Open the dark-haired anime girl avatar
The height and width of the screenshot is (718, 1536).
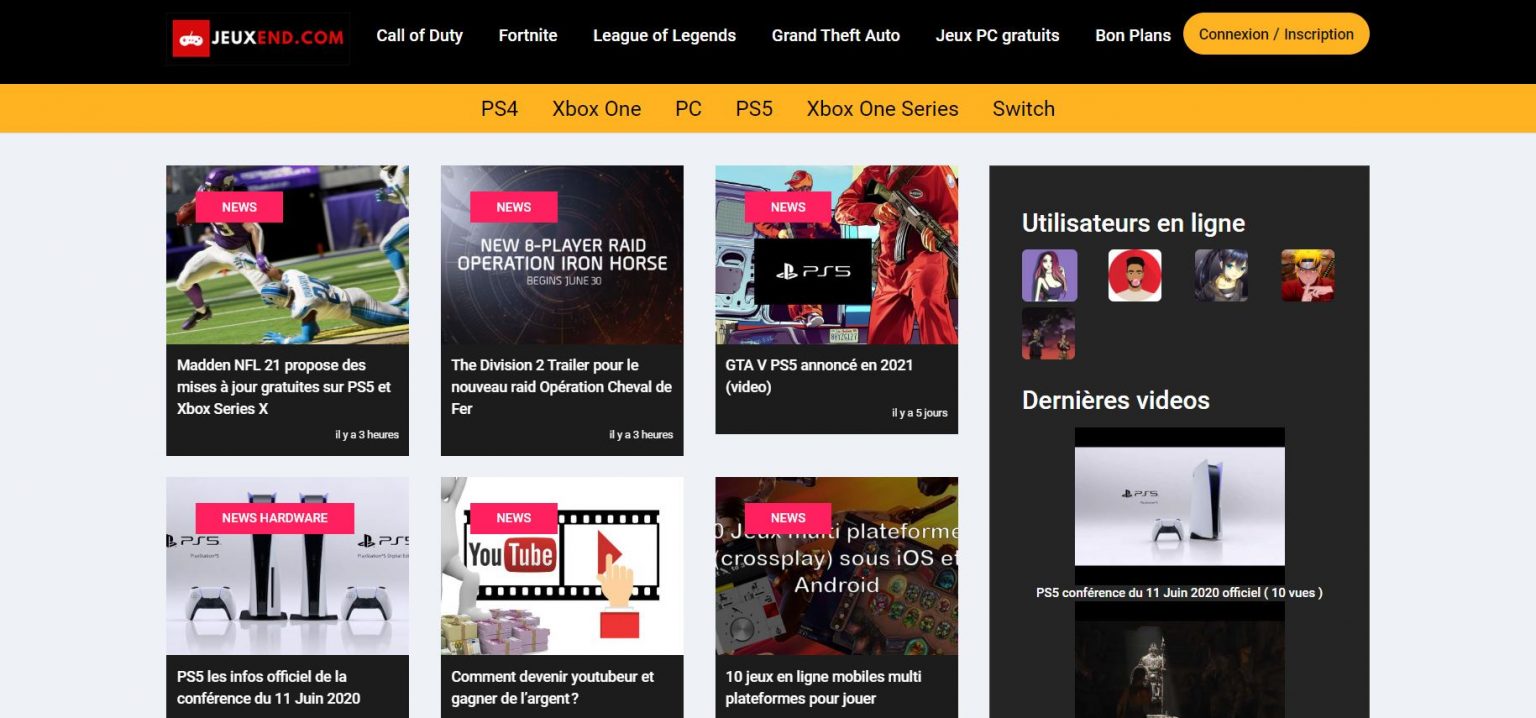coord(1221,275)
